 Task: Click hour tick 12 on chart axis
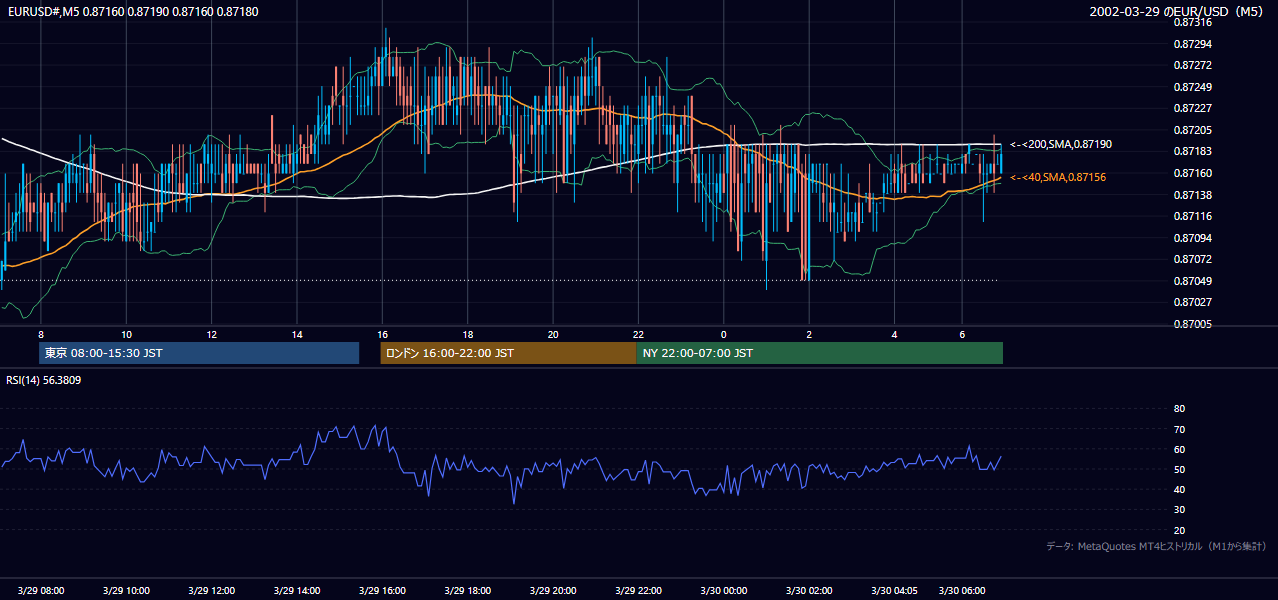[212, 334]
